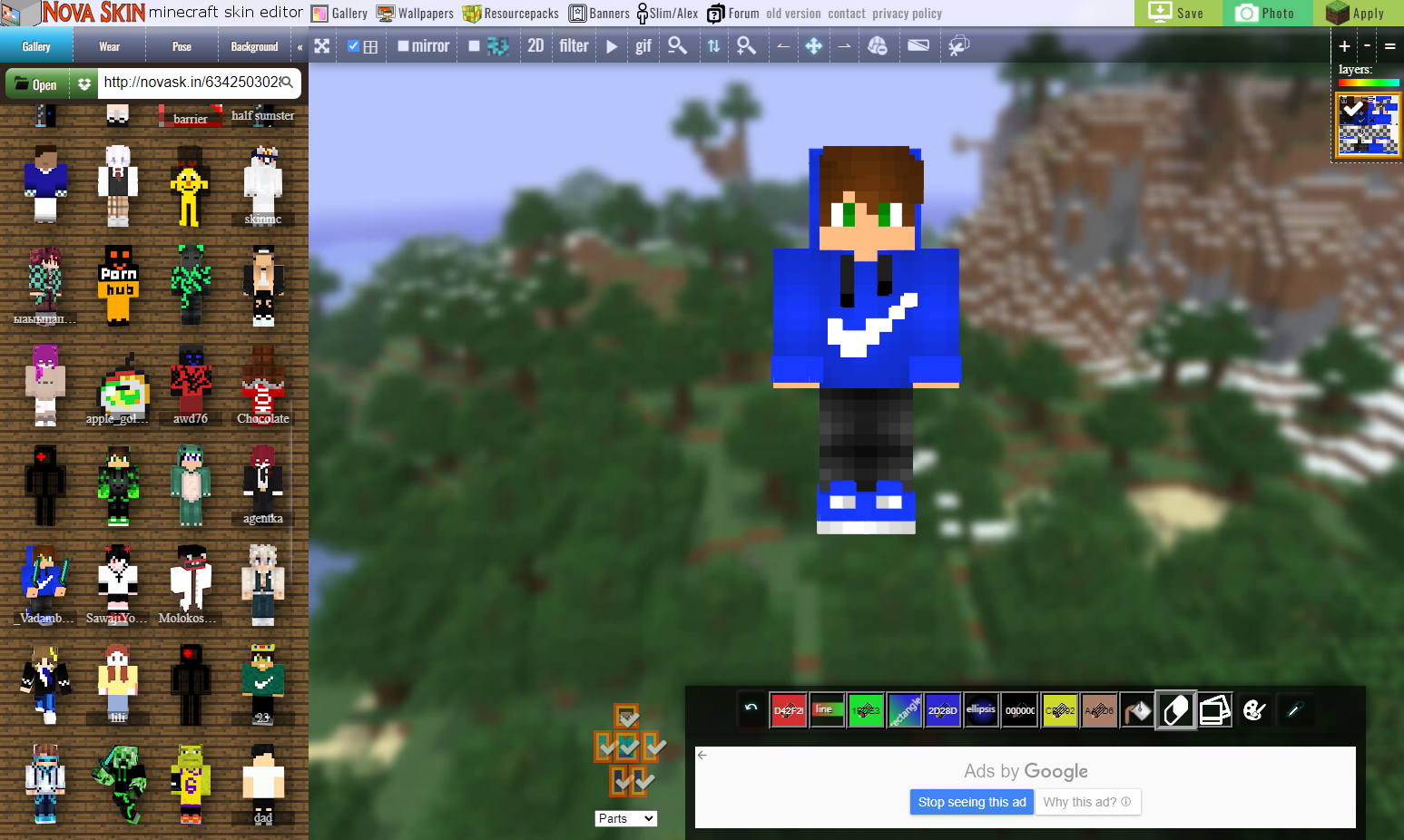Screen dimensions: 1404x840
Task: Click the flip vertical arrows icon
Action: tap(714, 46)
